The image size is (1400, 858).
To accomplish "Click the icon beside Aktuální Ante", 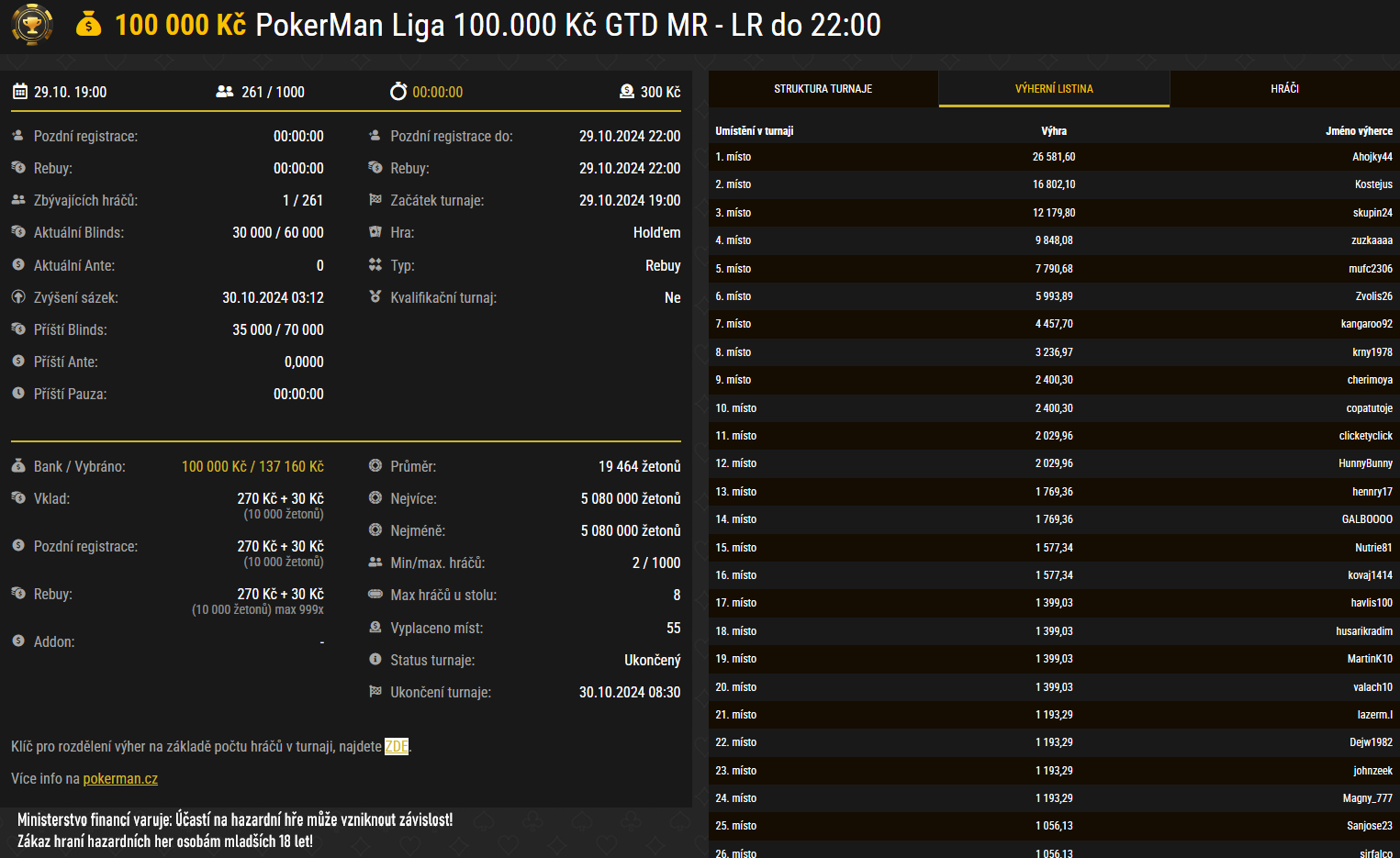I will pos(18,264).
